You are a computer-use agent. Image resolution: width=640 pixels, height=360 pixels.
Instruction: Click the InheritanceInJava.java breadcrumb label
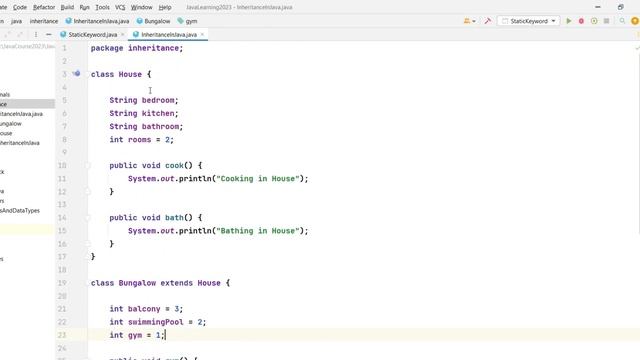[101, 21]
